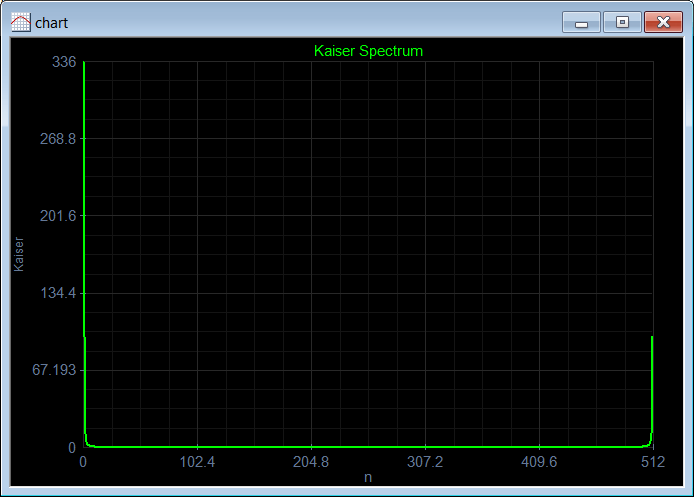694x497 pixels.
Task: Click the 'Kaiser' y-axis label
Action: pos(19,254)
